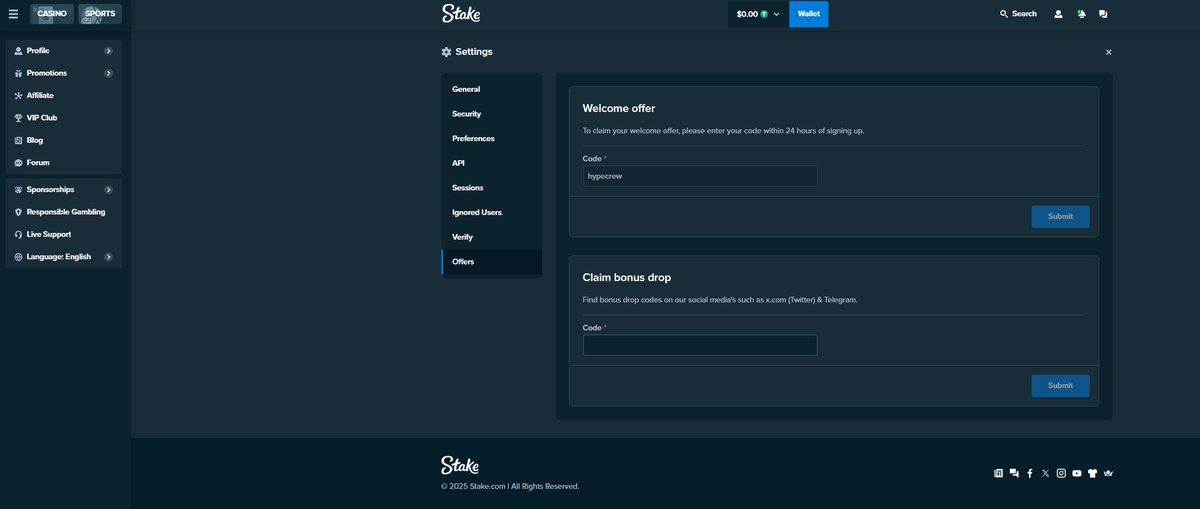
Task: Open Forum in the sidebar
Action: (64, 162)
